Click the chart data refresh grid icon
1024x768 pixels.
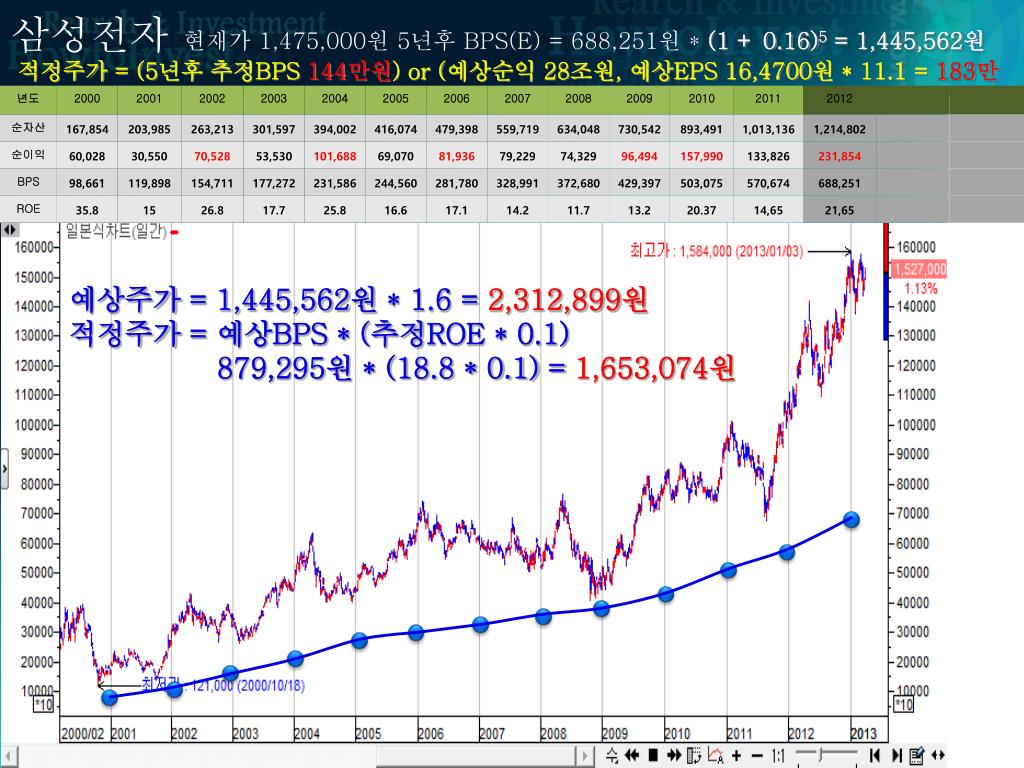pyautogui.click(x=694, y=755)
